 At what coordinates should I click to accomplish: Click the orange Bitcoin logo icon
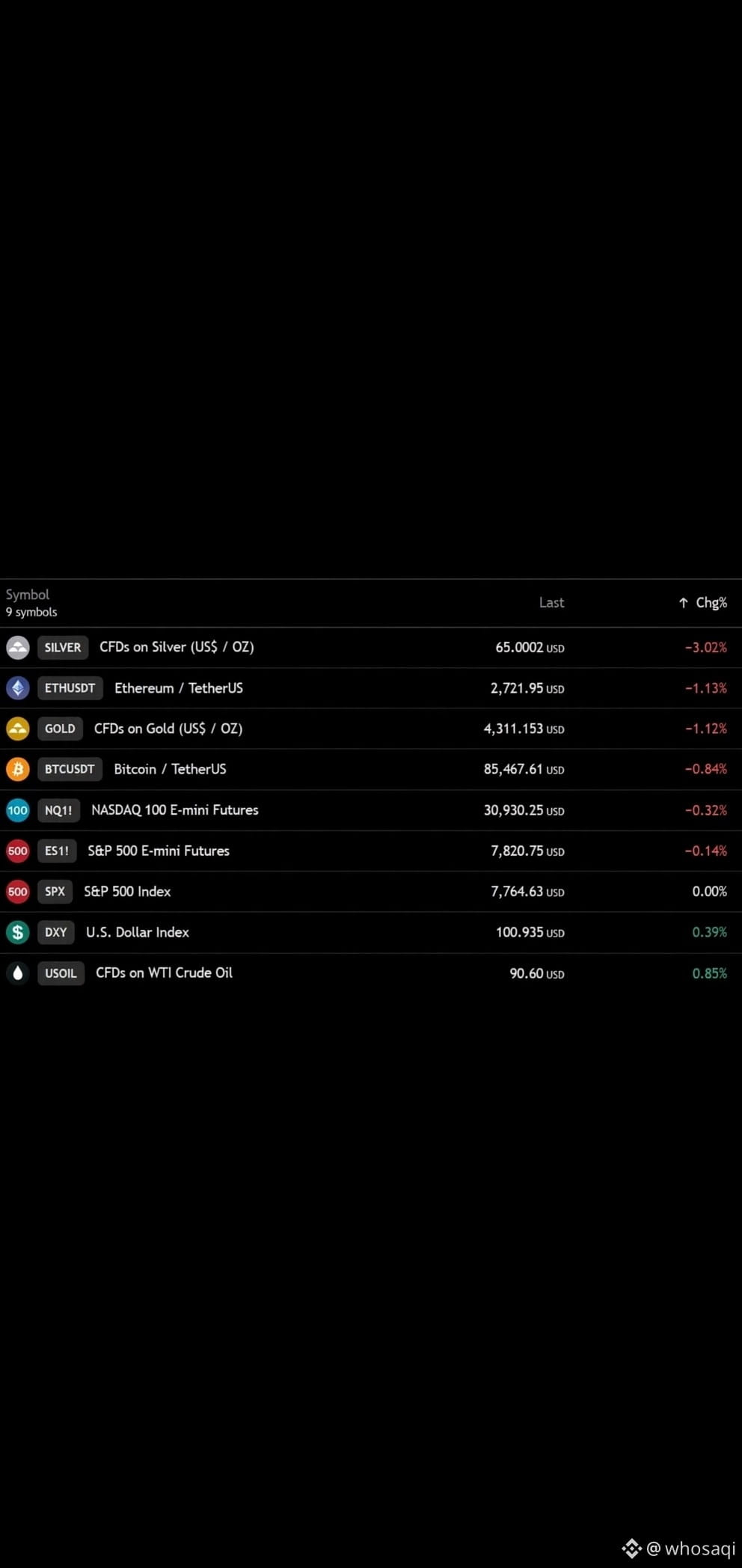[18, 769]
